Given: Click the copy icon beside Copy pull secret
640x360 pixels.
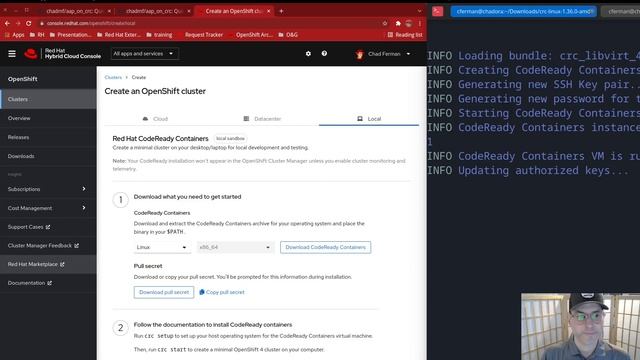Looking at the screenshot, I should [x=202, y=292].
